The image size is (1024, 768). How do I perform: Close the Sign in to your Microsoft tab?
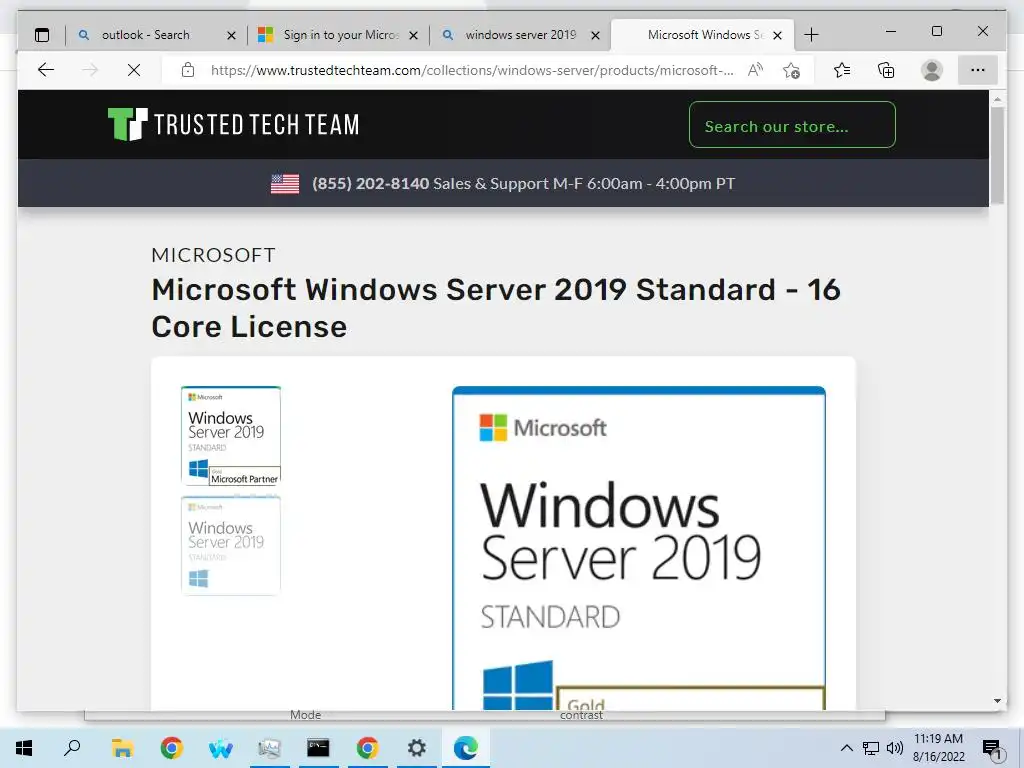[413, 36]
